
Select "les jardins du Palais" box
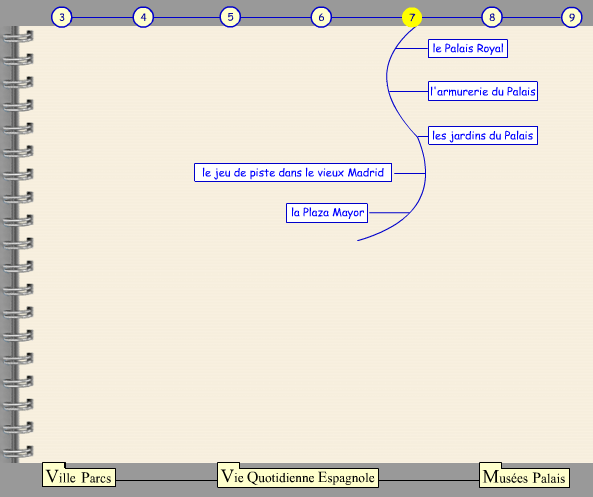(x=483, y=135)
